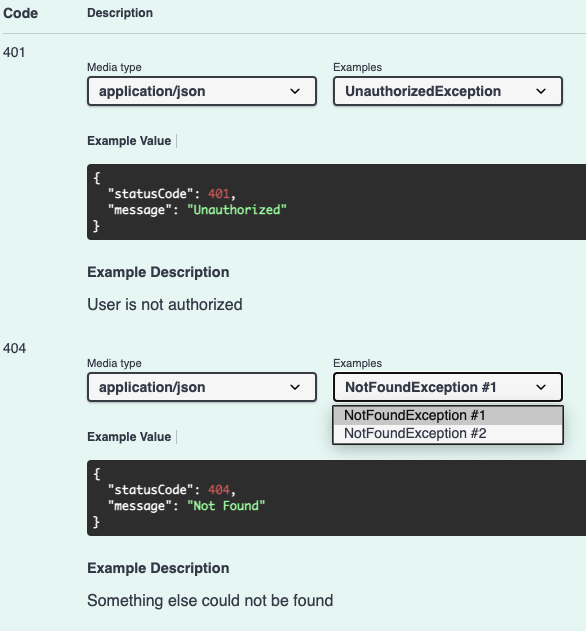
Task: Click the 404 response code
Action: coord(14,348)
